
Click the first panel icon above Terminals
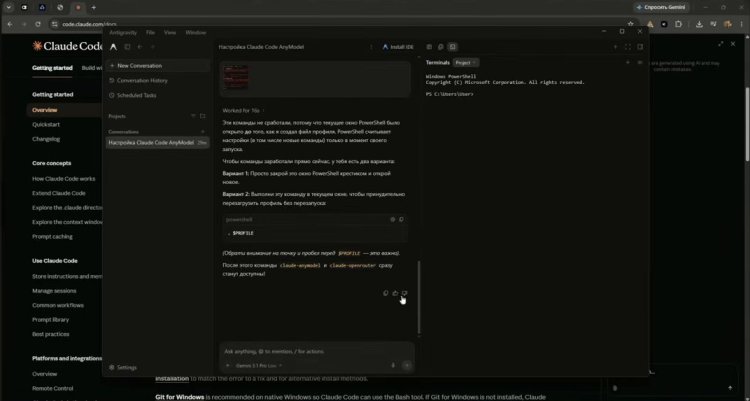pos(429,47)
